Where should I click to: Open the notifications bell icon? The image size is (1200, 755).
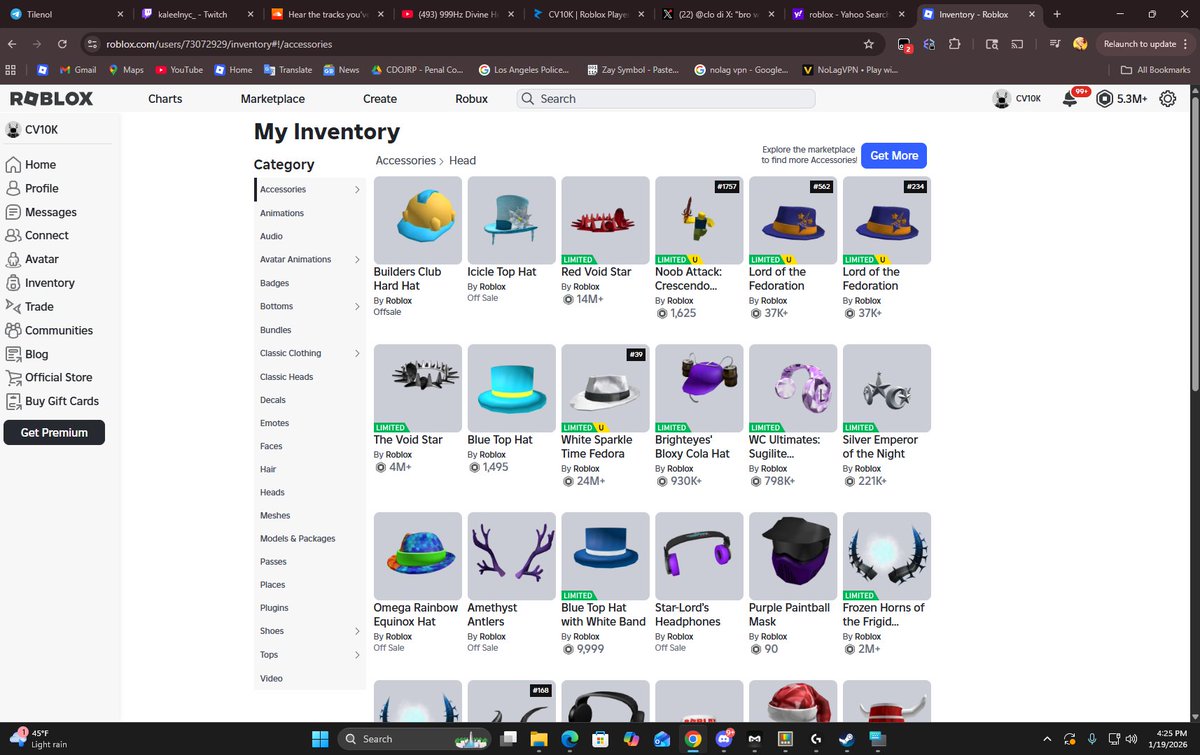coord(1069,99)
